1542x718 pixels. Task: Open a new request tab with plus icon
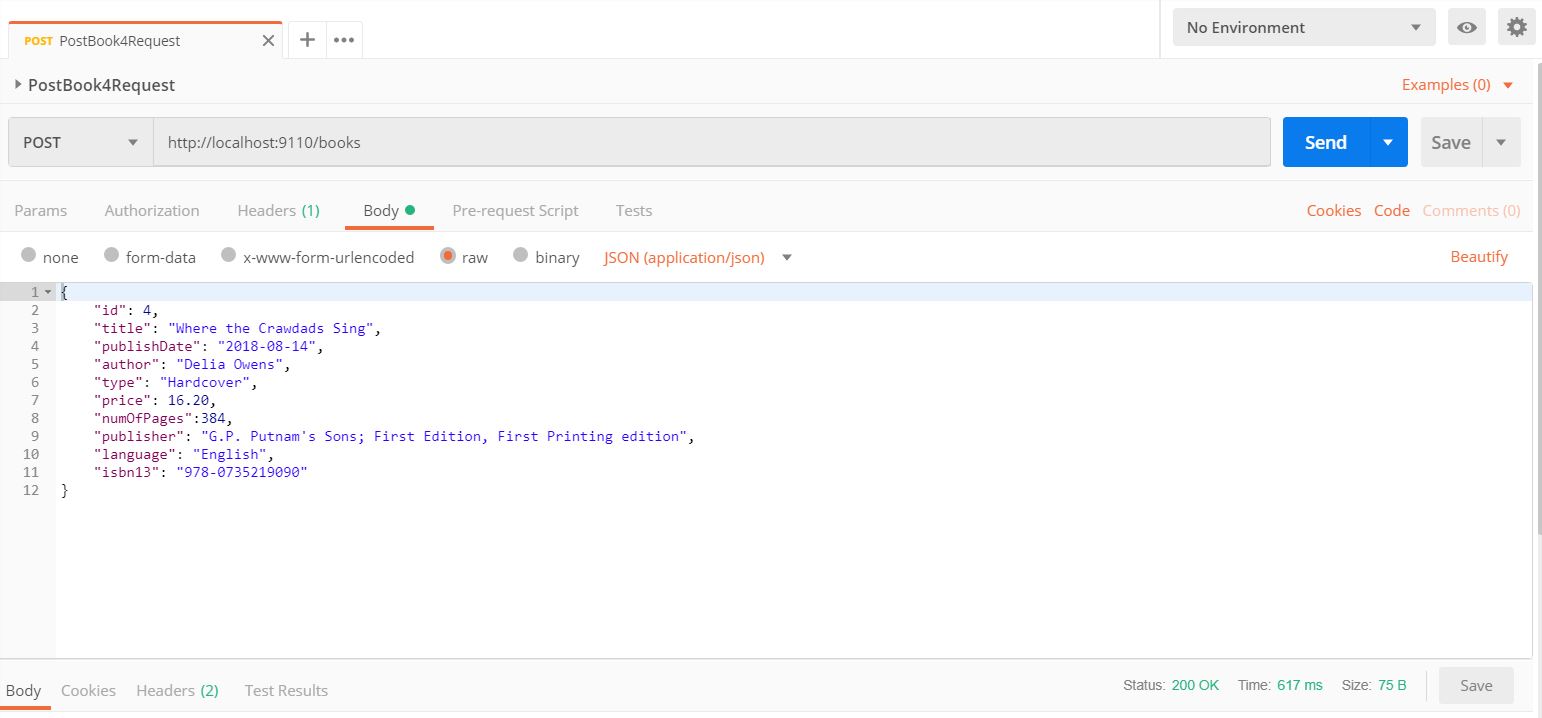(x=307, y=40)
